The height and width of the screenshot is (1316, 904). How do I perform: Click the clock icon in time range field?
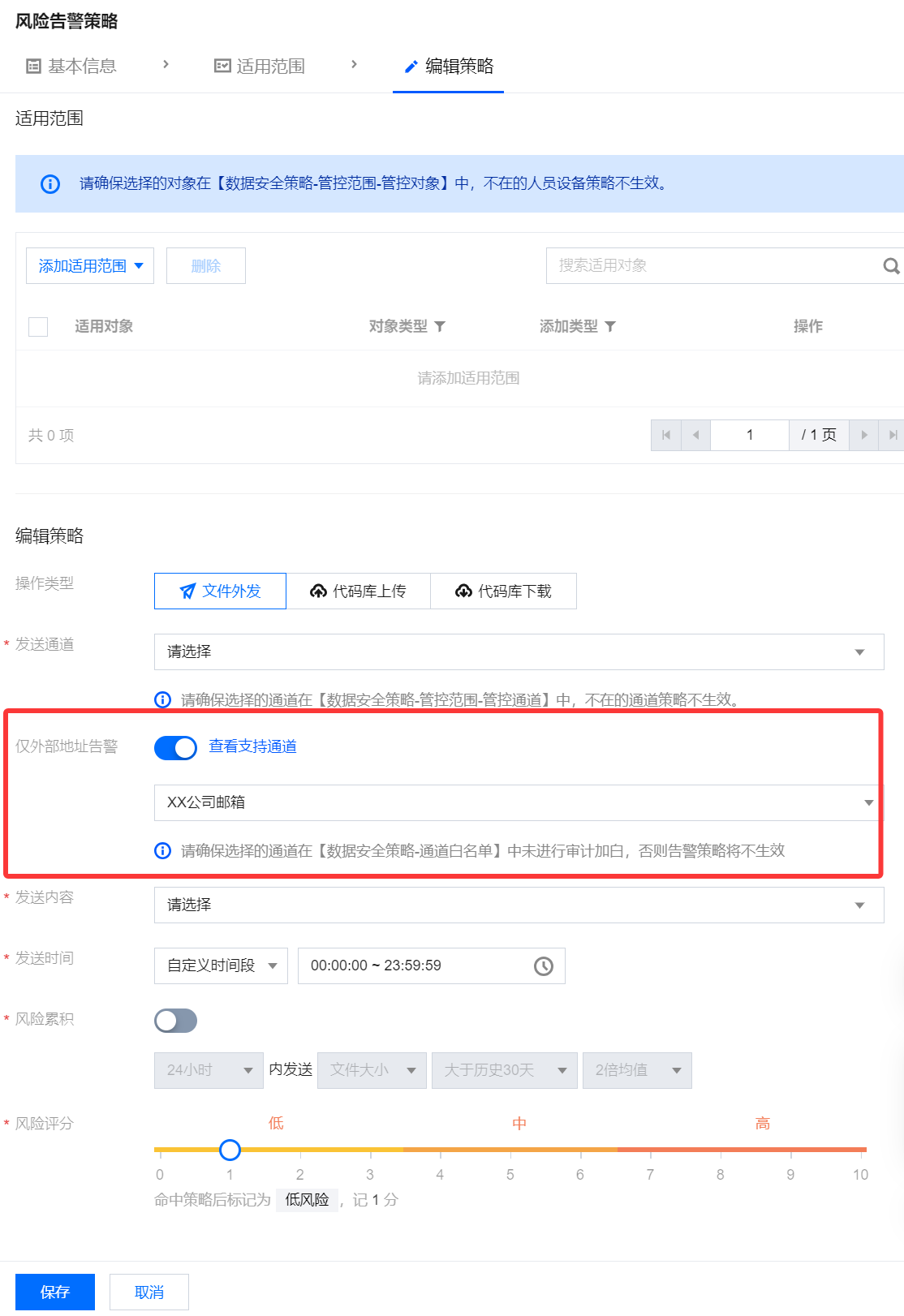544,965
